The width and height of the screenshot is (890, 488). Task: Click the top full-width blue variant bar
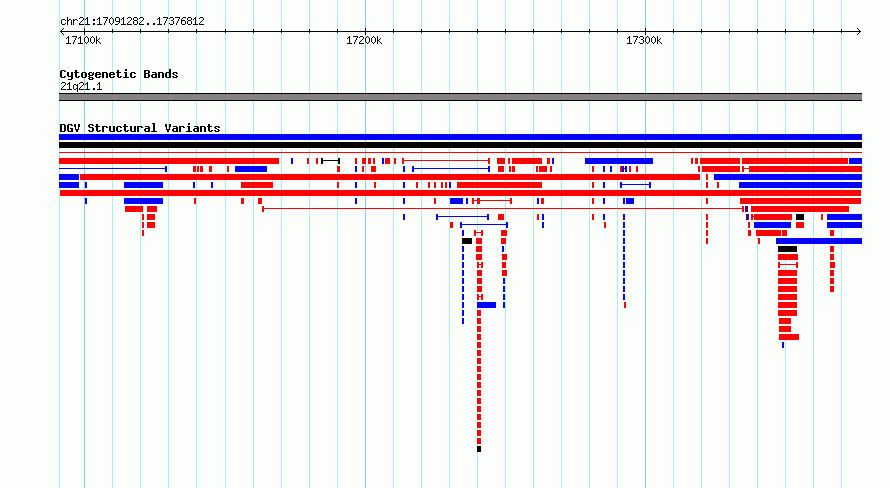[x=460, y=137]
